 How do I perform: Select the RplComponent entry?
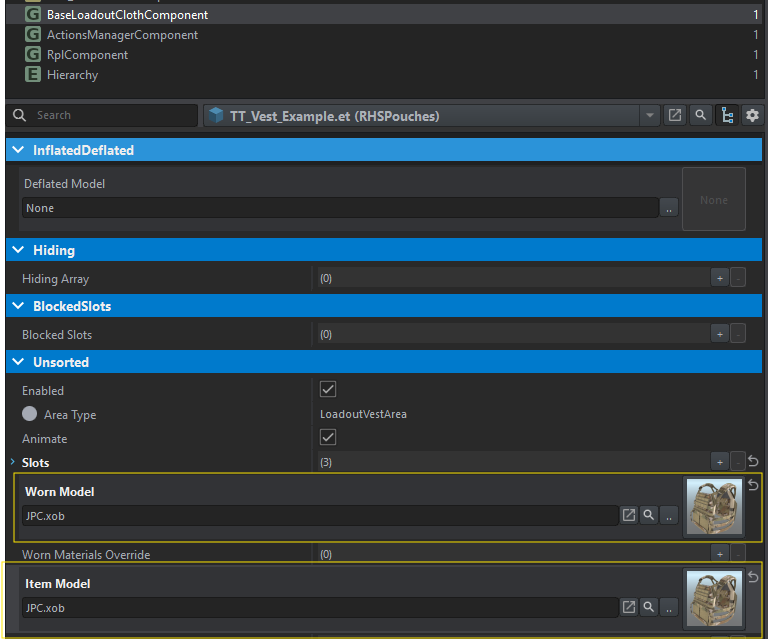pos(87,55)
